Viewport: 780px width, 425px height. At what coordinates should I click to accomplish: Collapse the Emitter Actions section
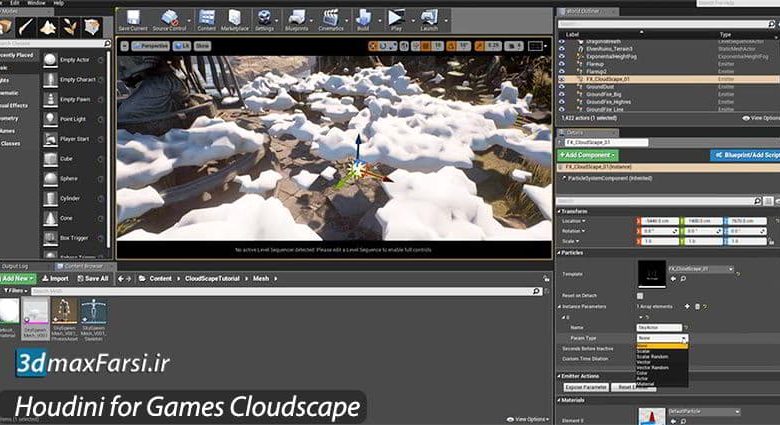(x=559, y=376)
